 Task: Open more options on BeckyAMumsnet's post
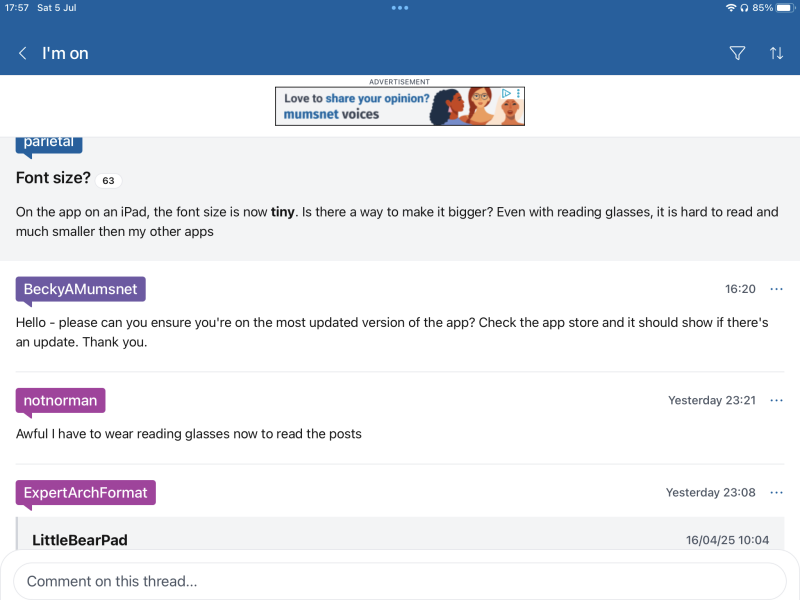[x=776, y=289]
